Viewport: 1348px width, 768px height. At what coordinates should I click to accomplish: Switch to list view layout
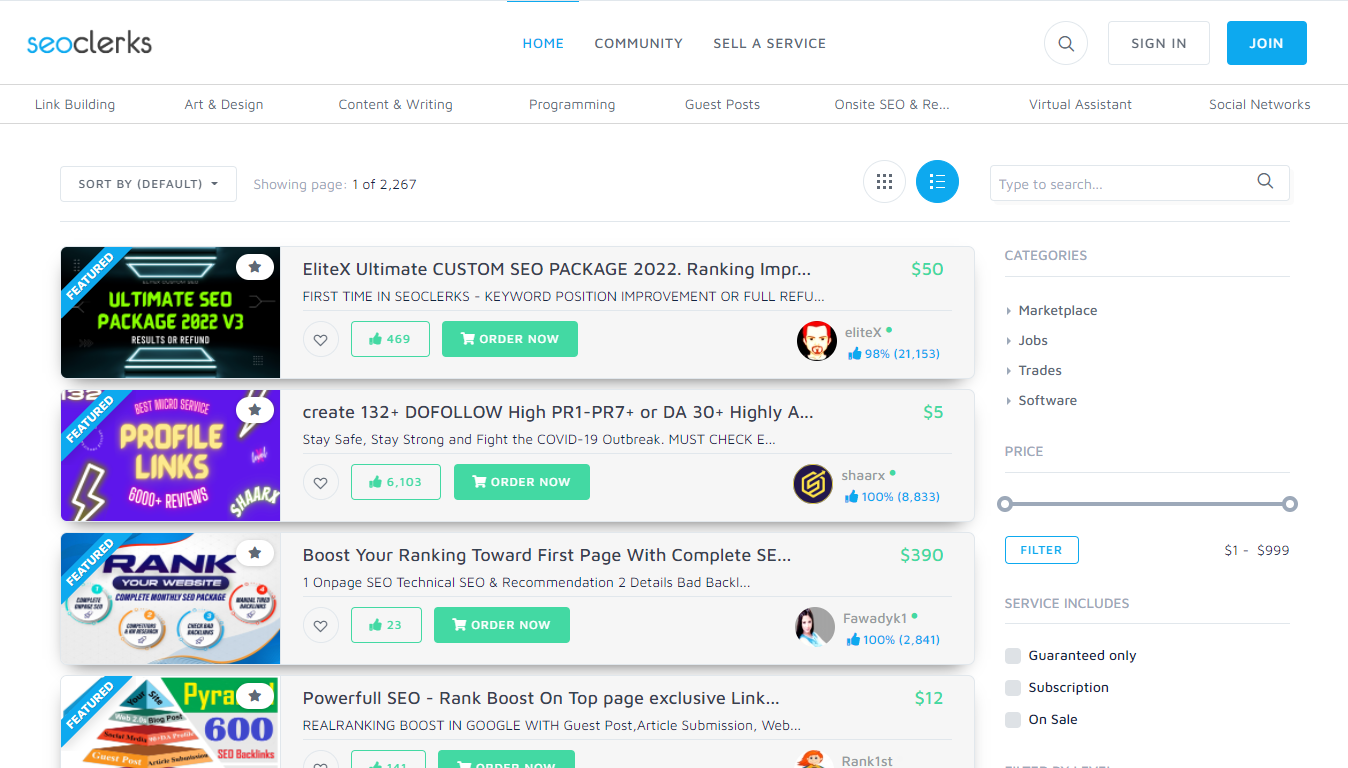tap(937, 182)
